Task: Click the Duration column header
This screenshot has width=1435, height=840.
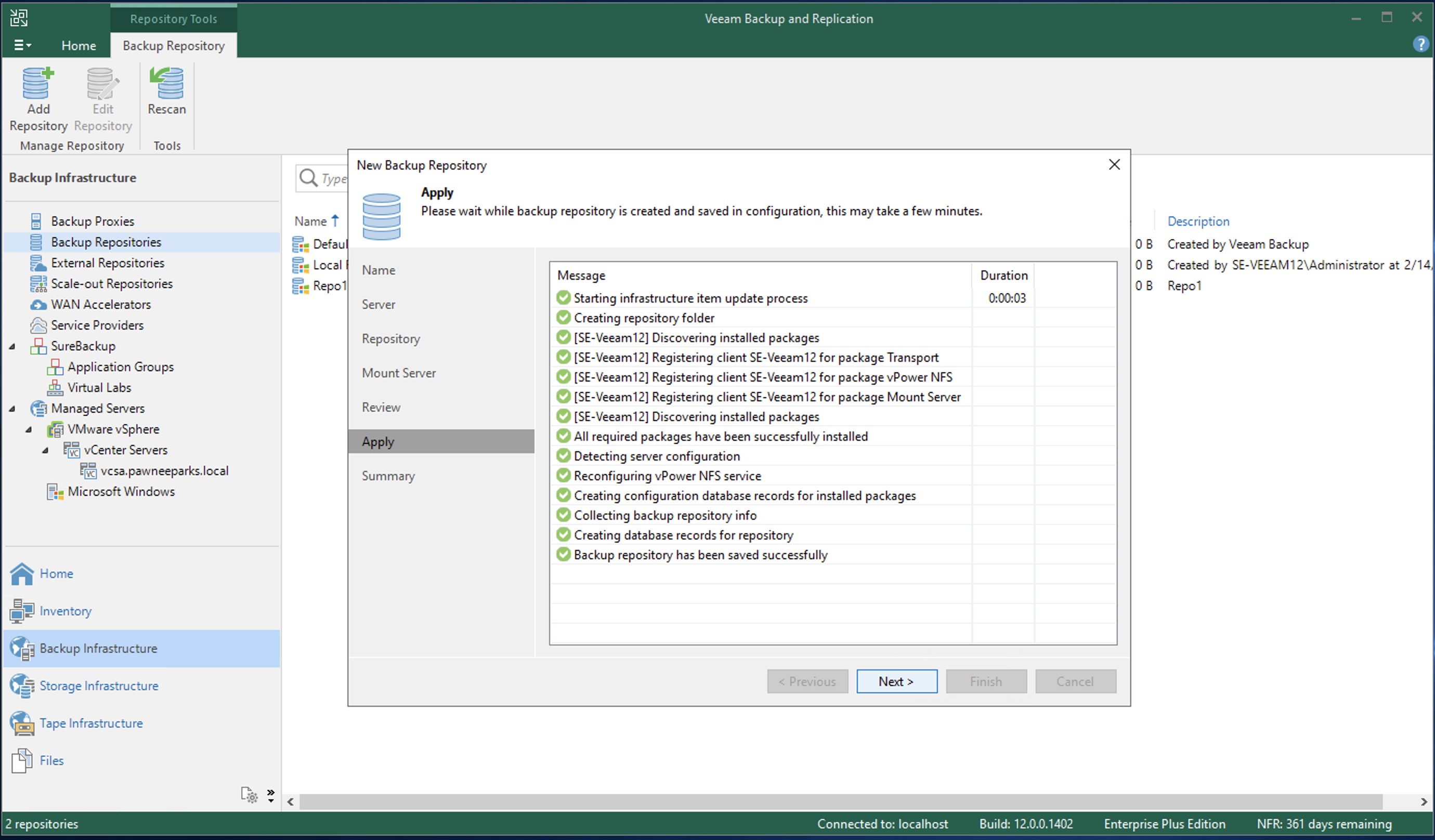Action: click(1003, 275)
